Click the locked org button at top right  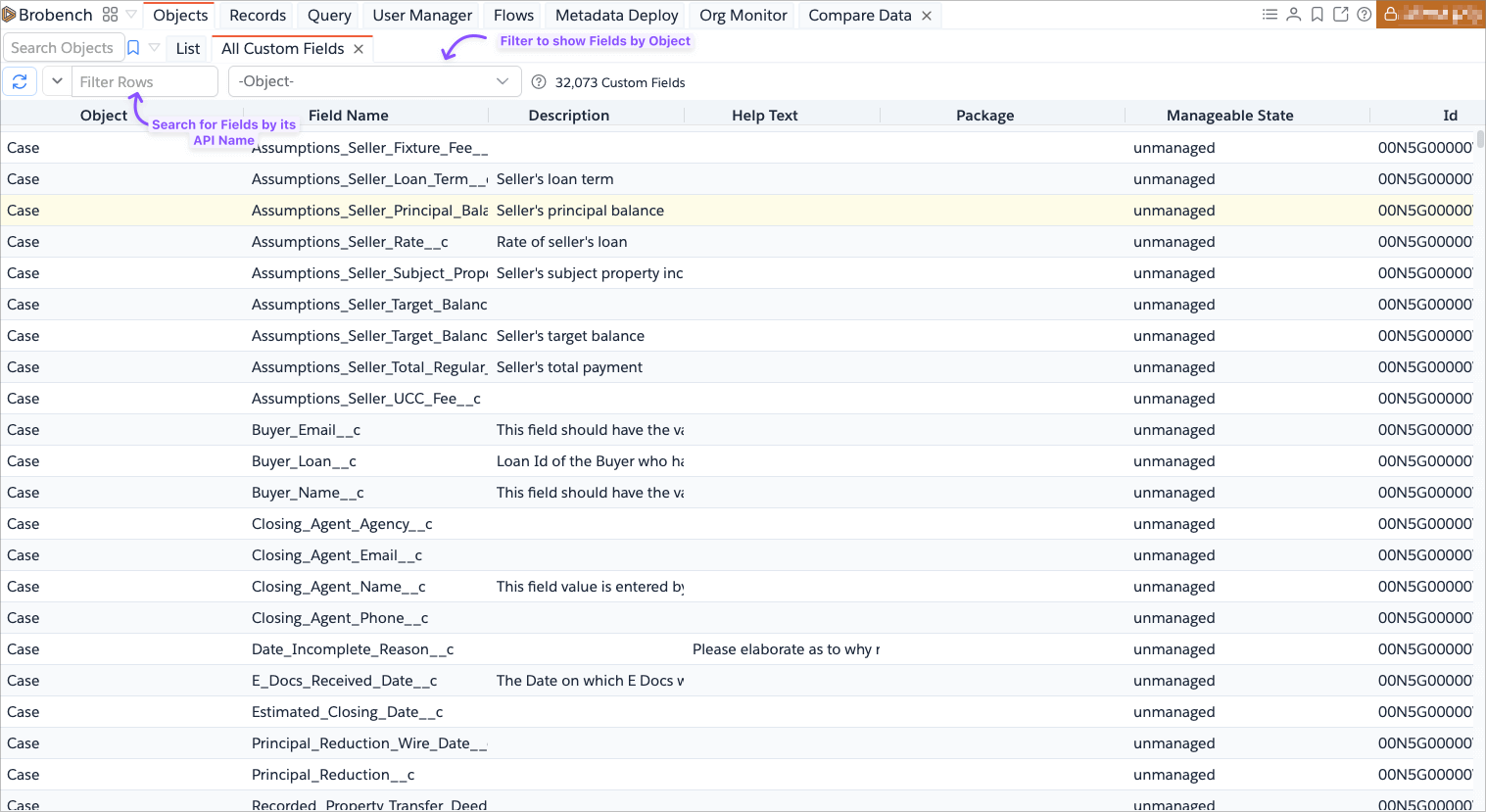click(1429, 15)
